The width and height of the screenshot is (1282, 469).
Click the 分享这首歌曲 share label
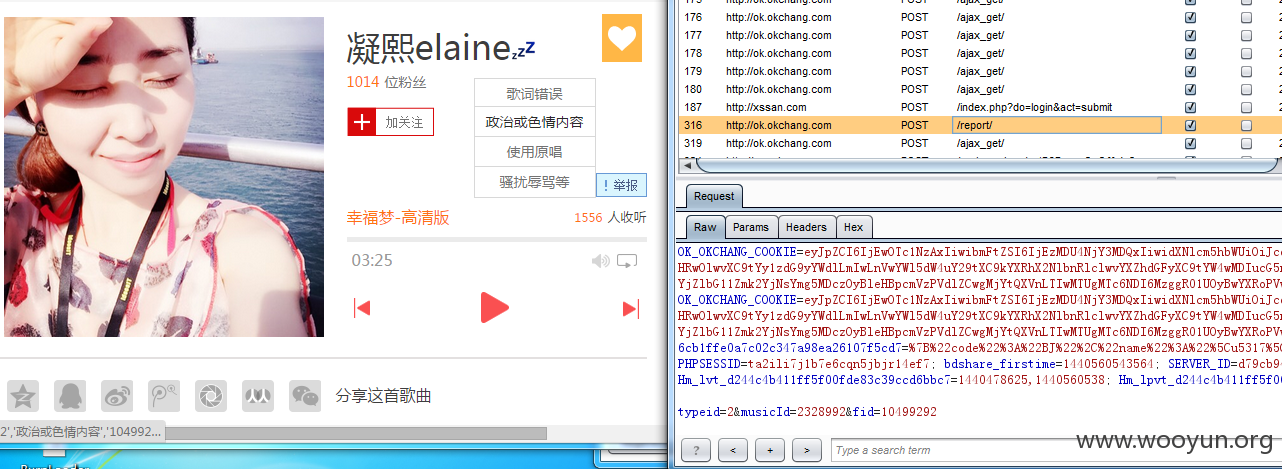tap(383, 396)
